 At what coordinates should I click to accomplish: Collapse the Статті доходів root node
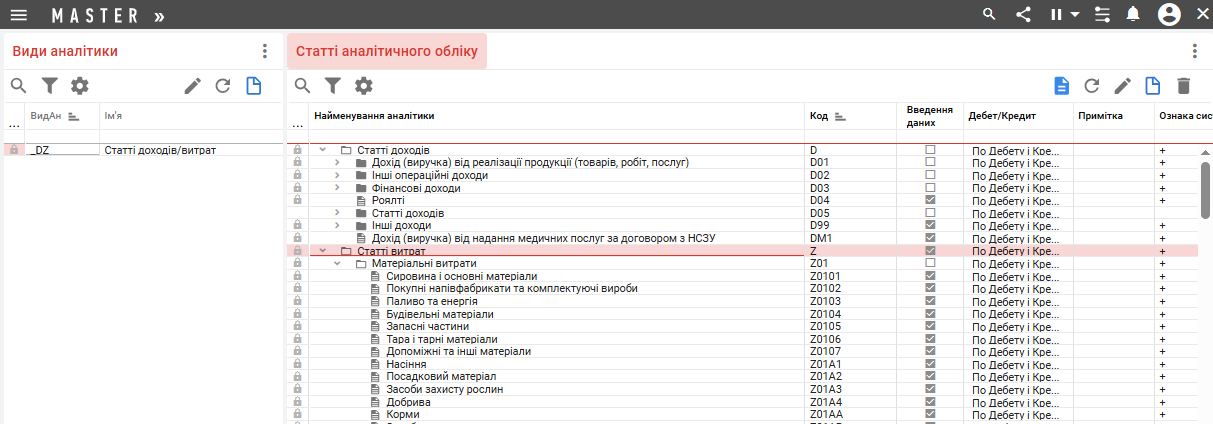click(323, 150)
